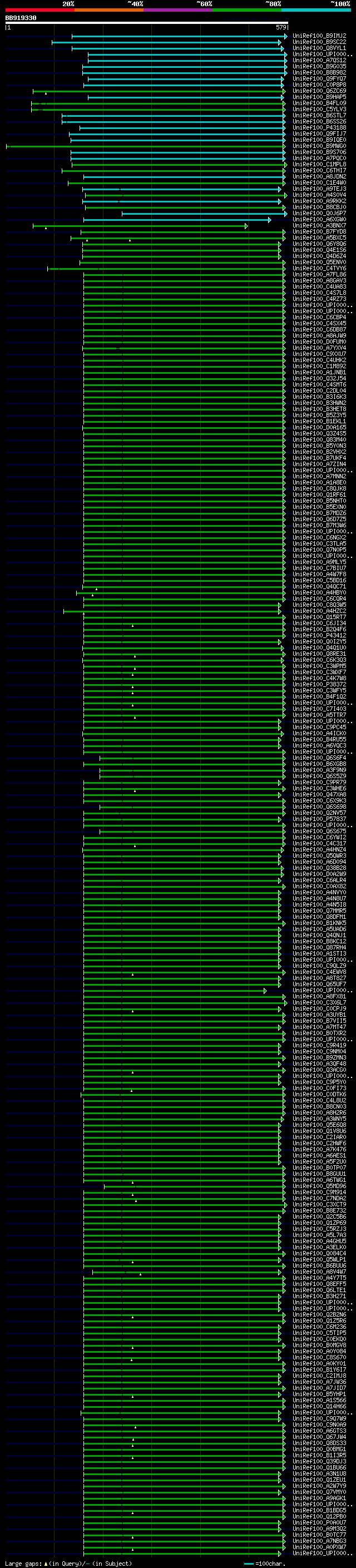Click the orange ~40% legend segment
This screenshot has width=356, height=1568.
coord(109,10)
